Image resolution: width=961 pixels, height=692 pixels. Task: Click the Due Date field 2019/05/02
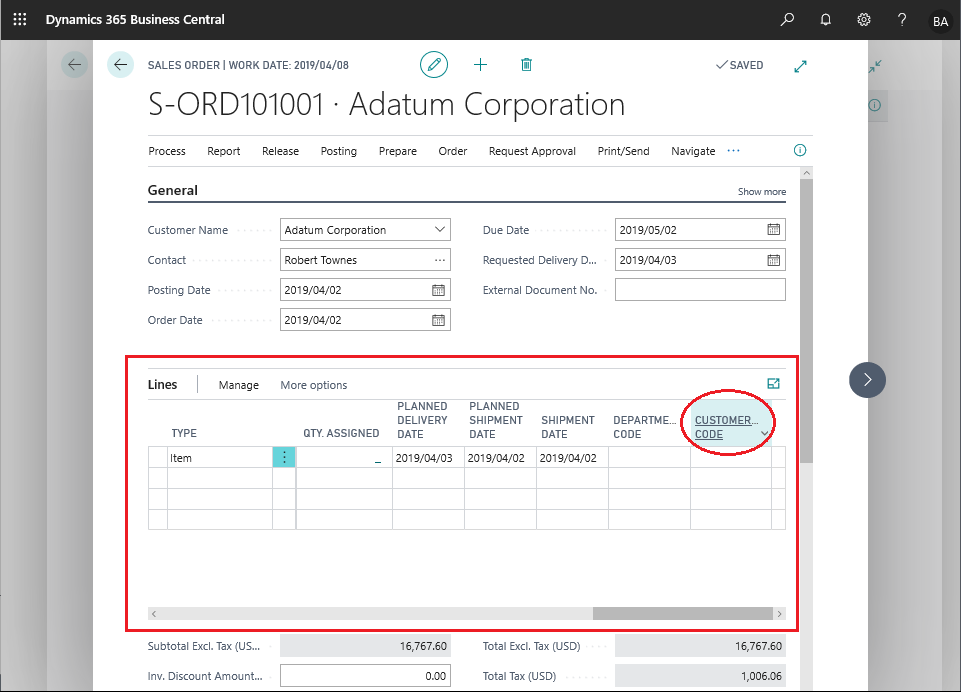point(700,230)
